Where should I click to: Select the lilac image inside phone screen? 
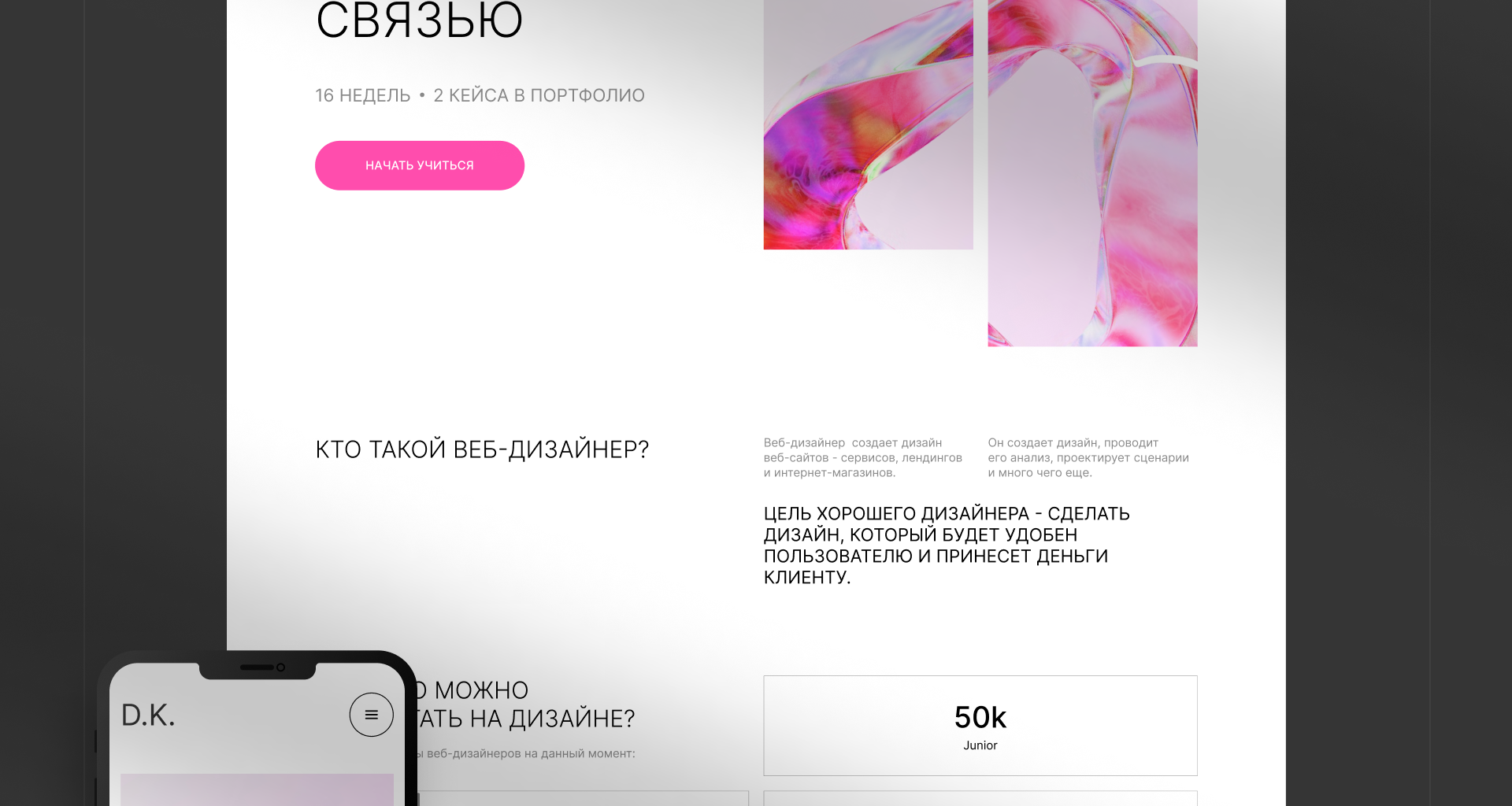point(257,789)
